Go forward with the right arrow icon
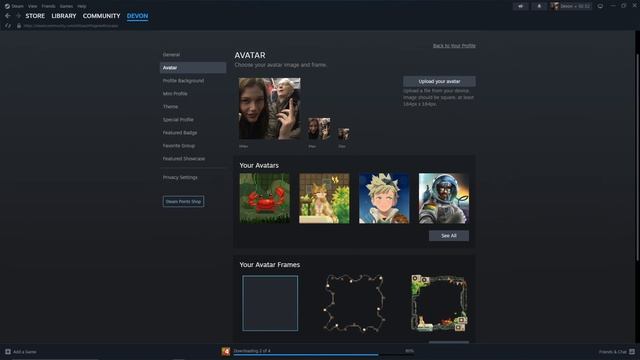 point(18,16)
